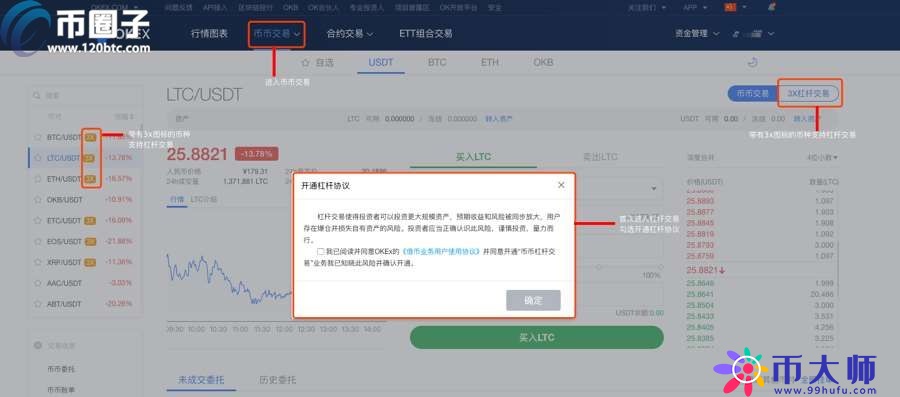The image size is (900, 397).
Task: Close the 开通杠杆协议 dialog
Action: pyautogui.click(x=561, y=185)
